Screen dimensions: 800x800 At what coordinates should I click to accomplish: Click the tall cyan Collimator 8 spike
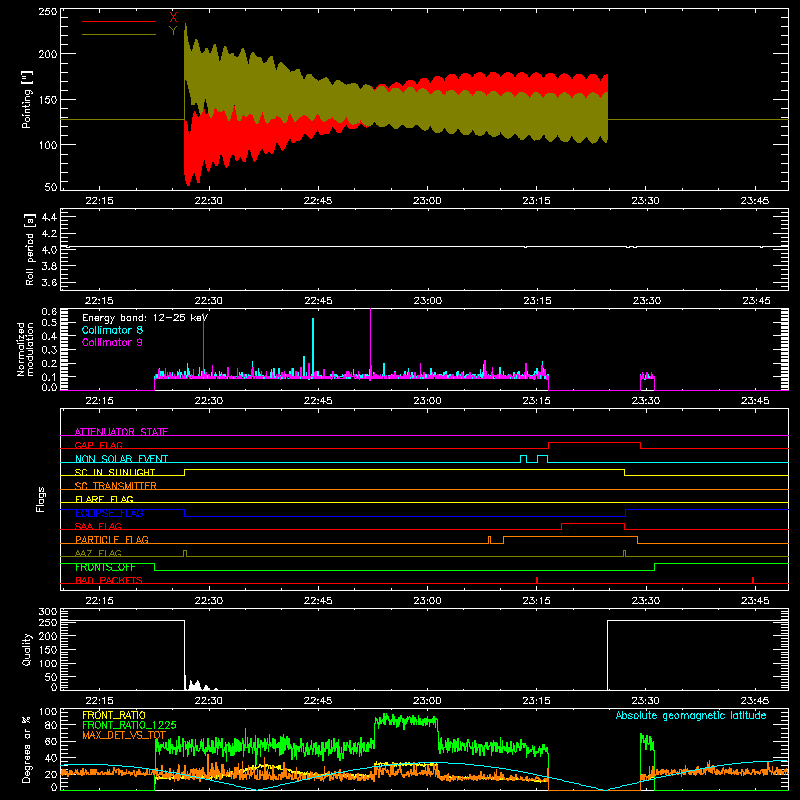[313, 347]
